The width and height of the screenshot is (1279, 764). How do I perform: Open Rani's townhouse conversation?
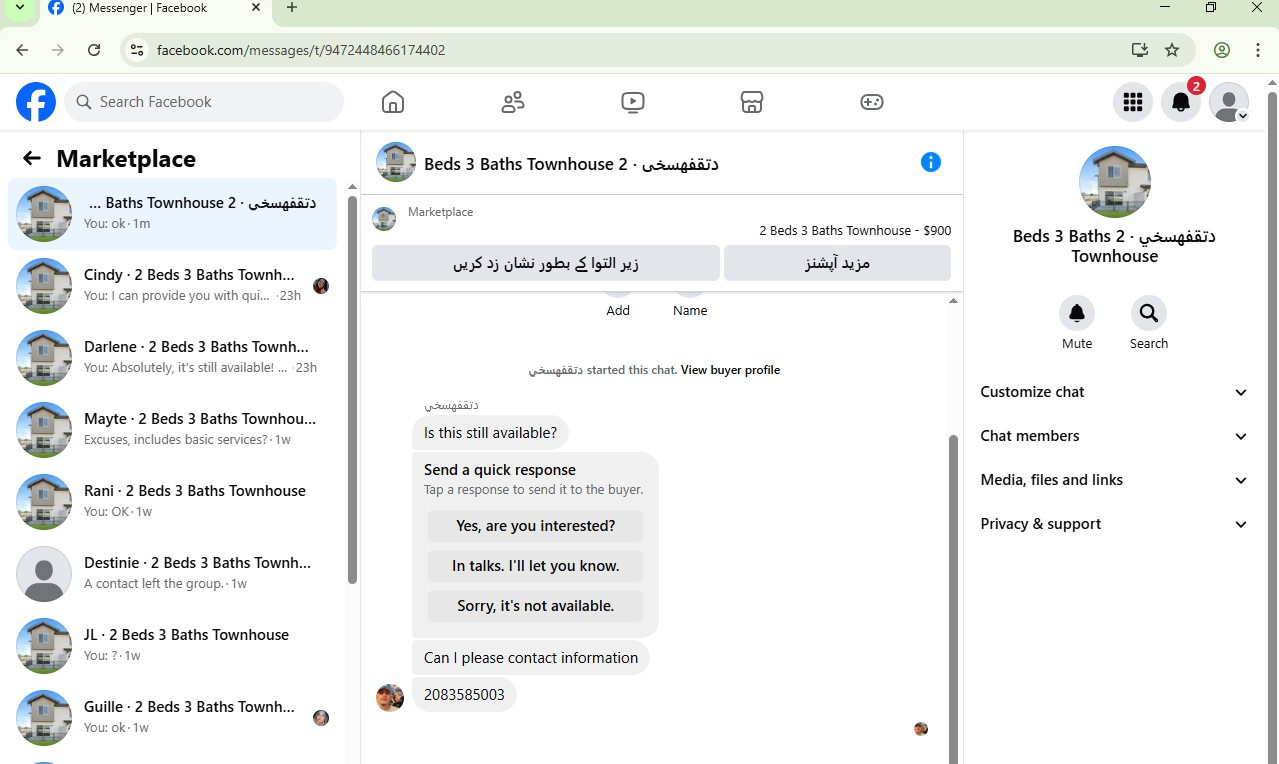[x=173, y=502]
